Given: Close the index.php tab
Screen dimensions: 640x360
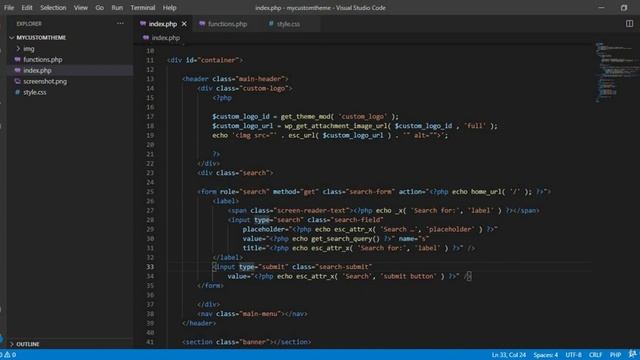Looking at the screenshot, I should click(184, 24).
